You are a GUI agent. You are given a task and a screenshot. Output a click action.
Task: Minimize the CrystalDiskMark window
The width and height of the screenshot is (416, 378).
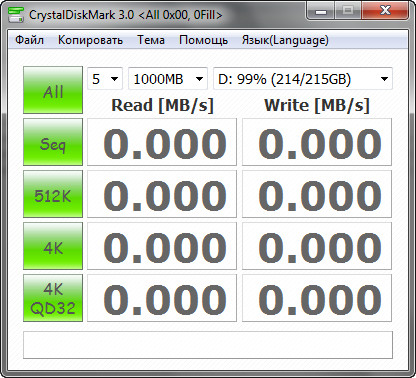click(321, 11)
